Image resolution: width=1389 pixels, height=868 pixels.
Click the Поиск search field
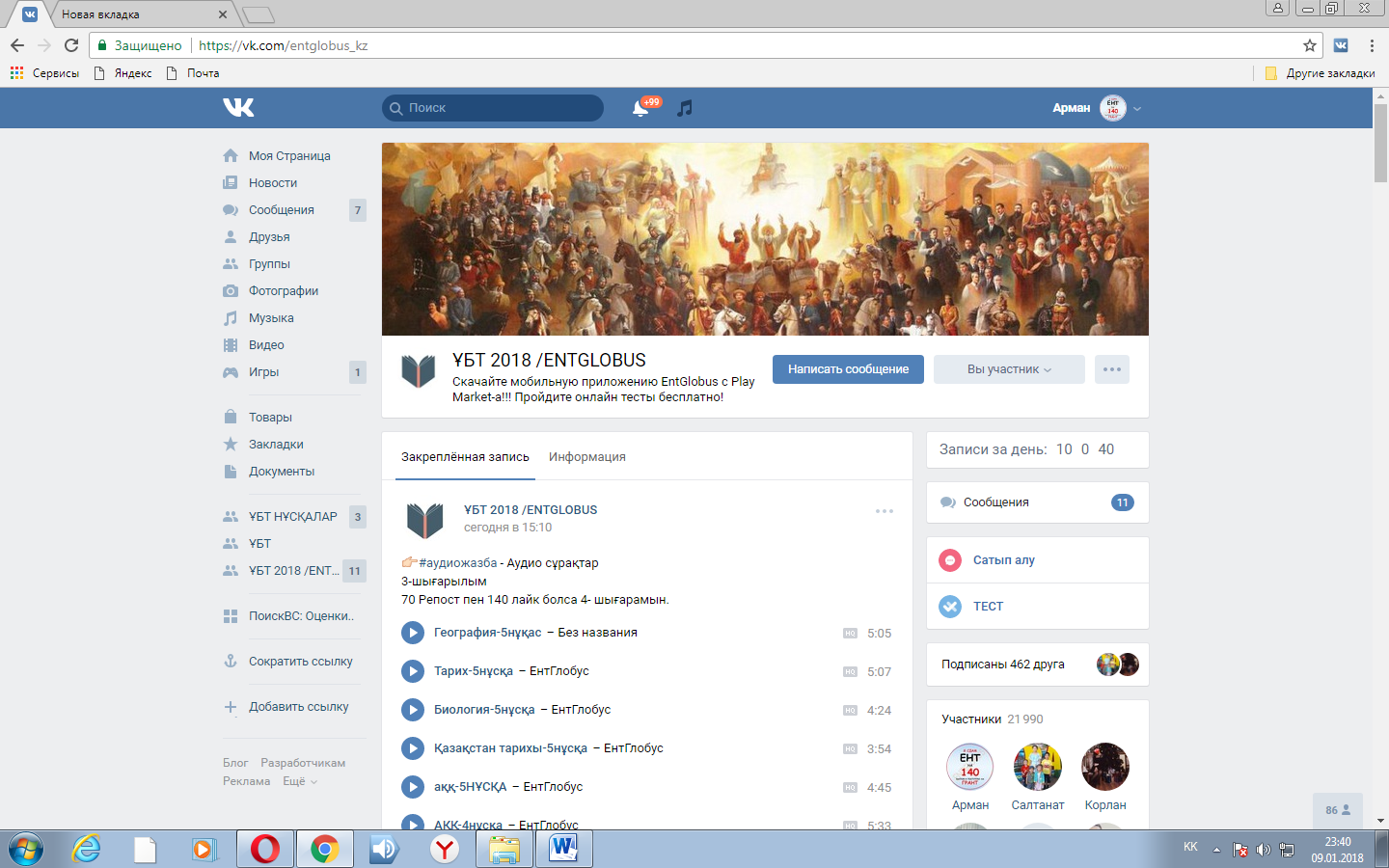click(493, 108)
